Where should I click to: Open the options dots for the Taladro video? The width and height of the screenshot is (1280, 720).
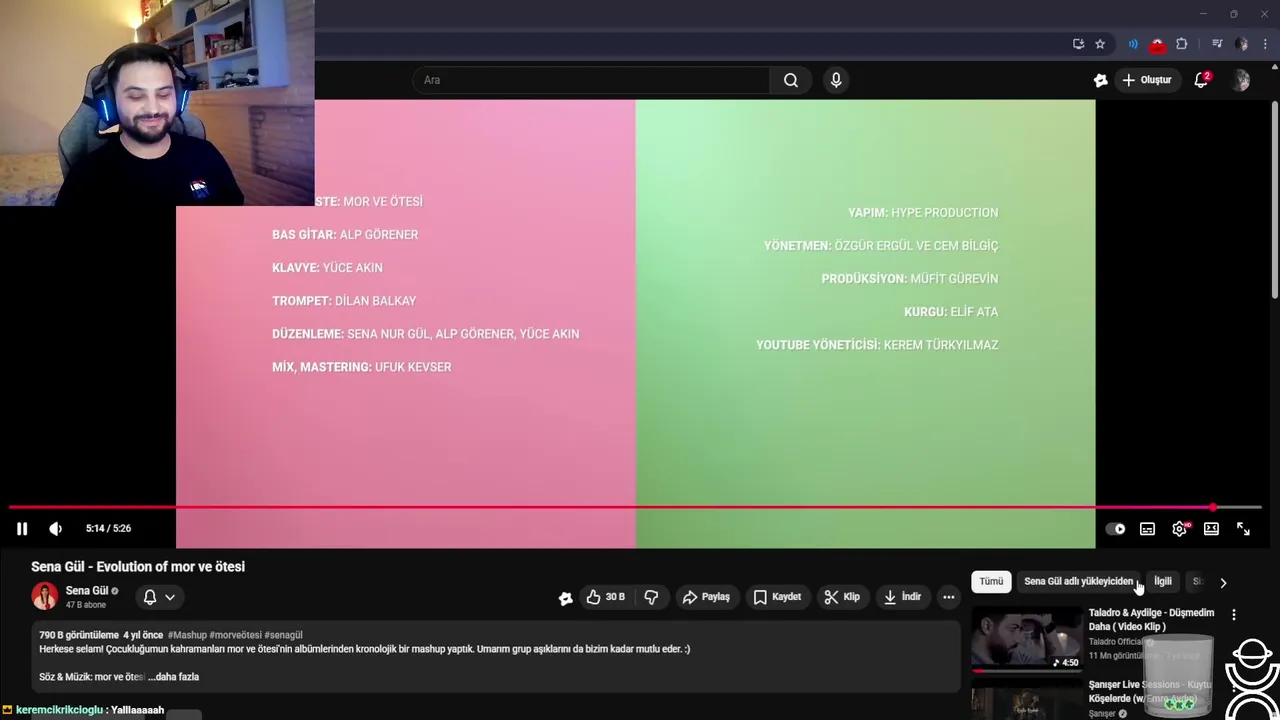[1234, 615]
